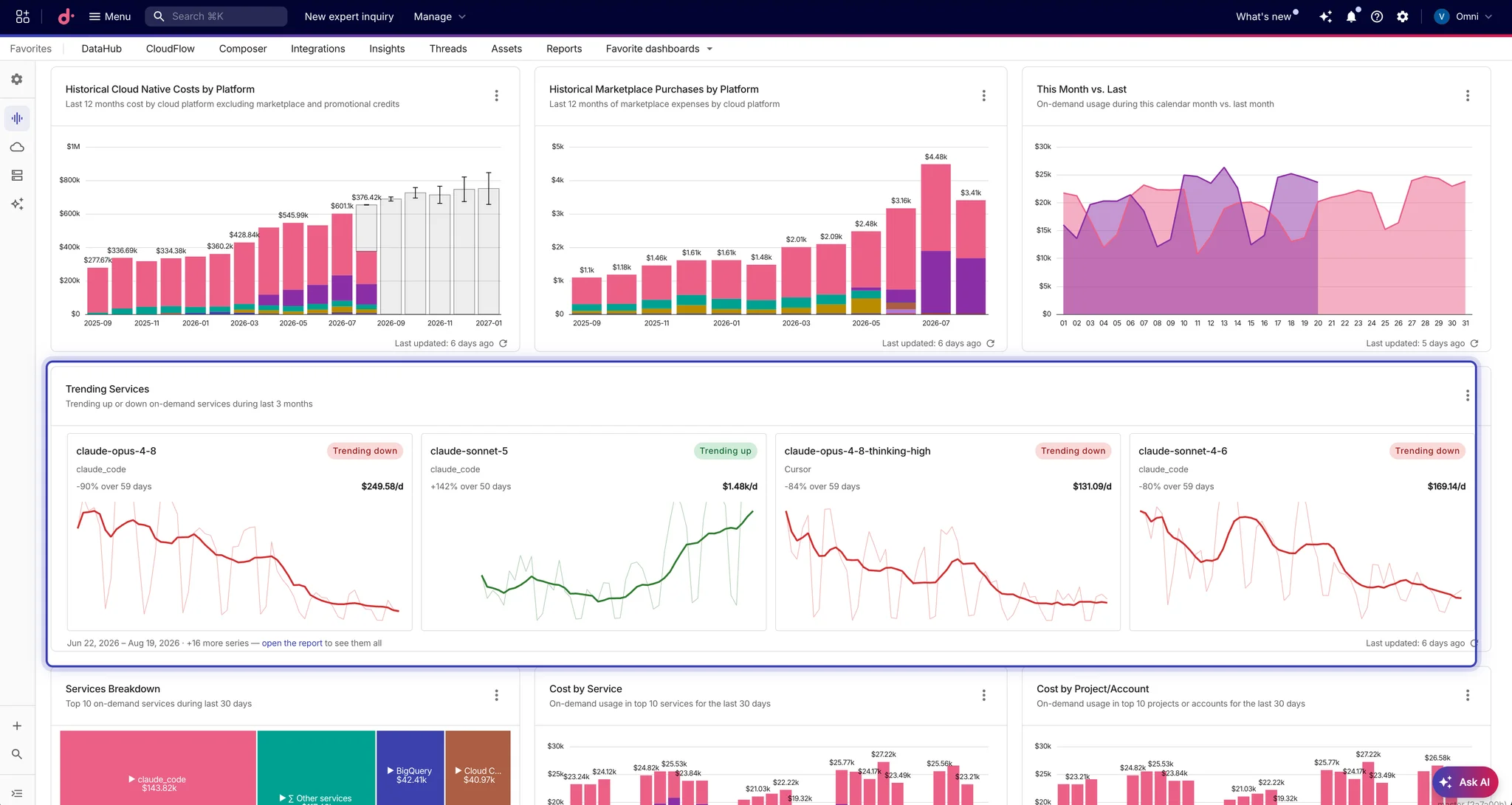Click the plus icon in left sidebar
Image resolution: width=1512 pixels, height=805 pixels.
pos(17,726)
